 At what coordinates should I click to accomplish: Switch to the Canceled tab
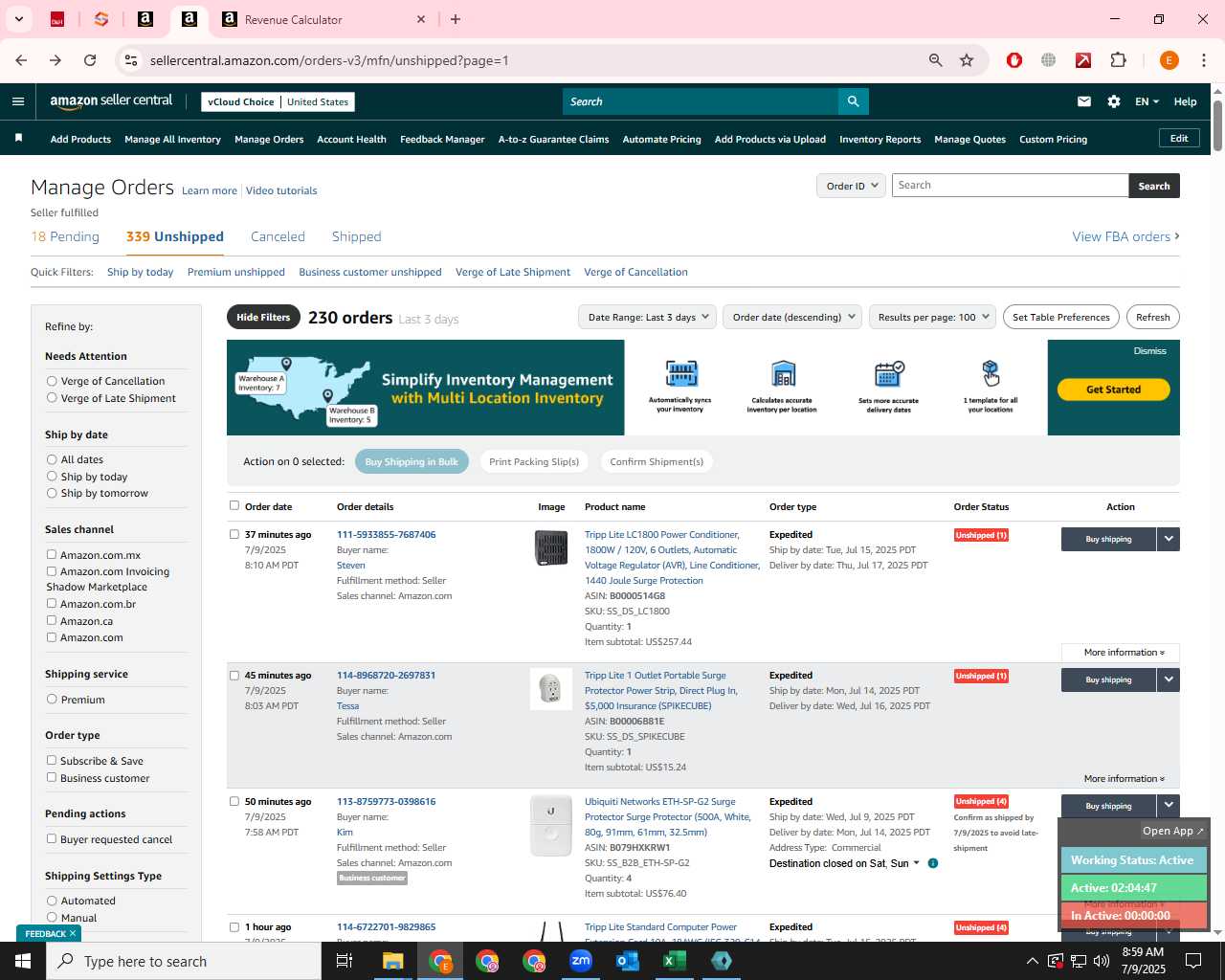278,236
